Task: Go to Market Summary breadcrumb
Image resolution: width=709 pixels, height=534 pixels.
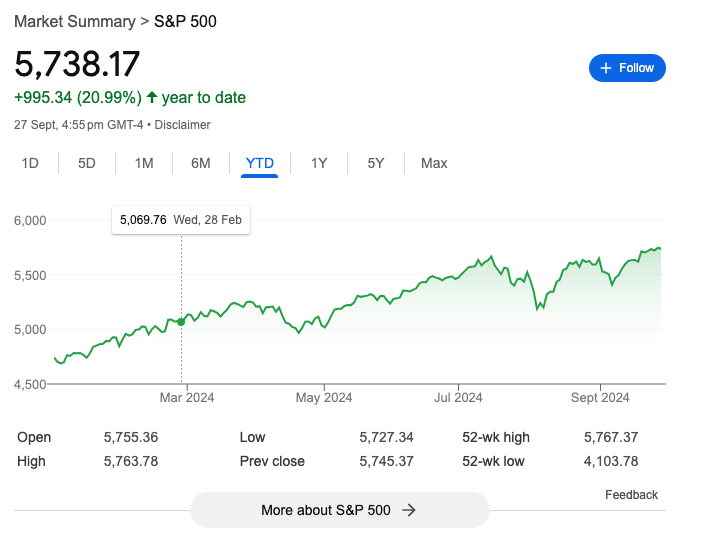Action: click(x=74, y=21)
